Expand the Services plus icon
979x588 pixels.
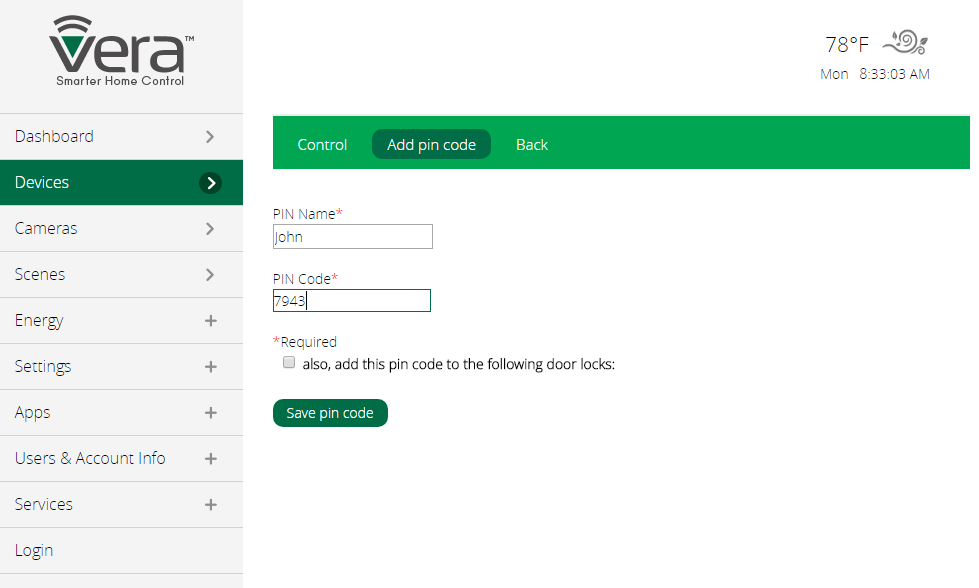(x=210, y=505)
